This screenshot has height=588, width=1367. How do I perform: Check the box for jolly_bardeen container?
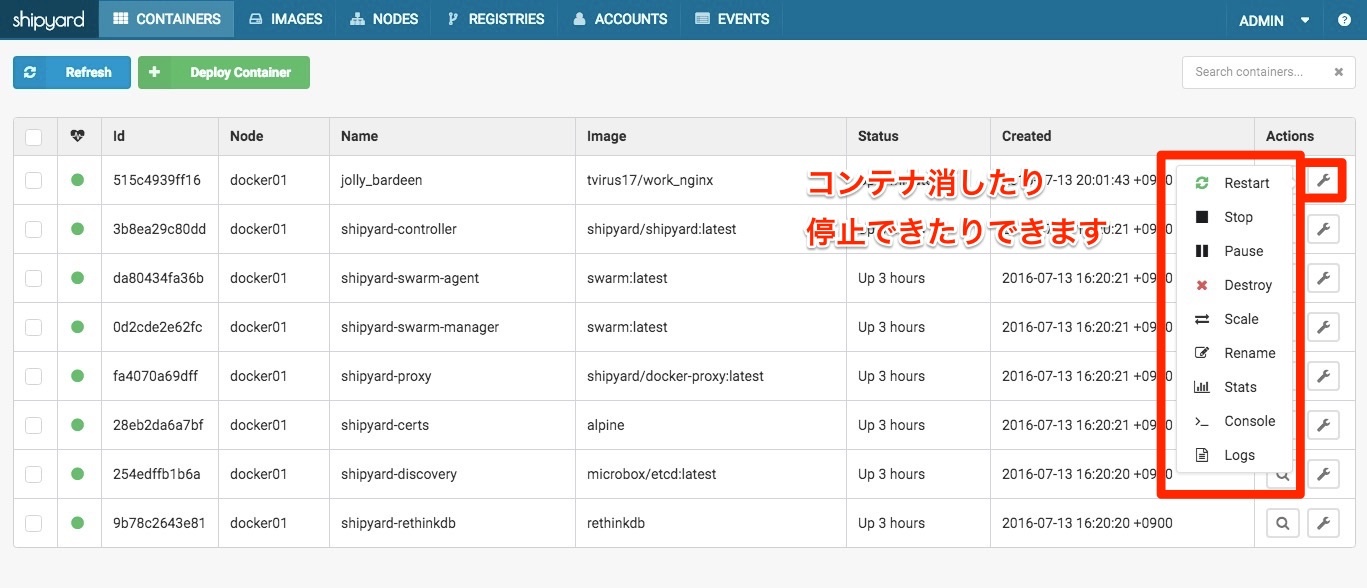coord(34,180)
